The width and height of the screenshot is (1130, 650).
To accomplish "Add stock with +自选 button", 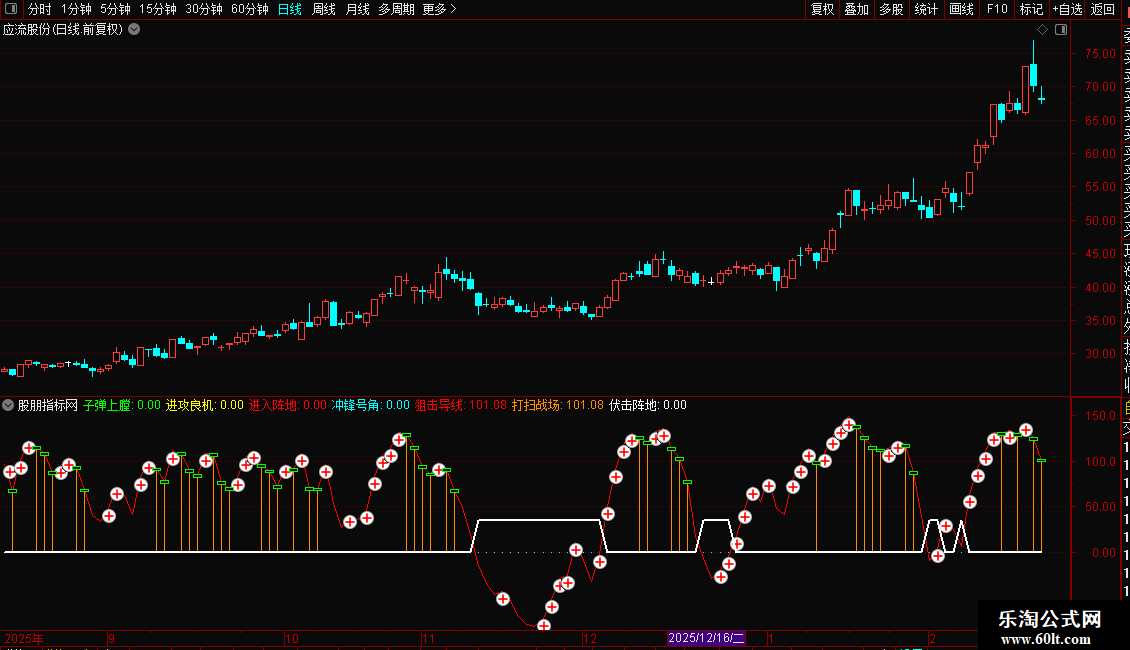I will 1067,9.
